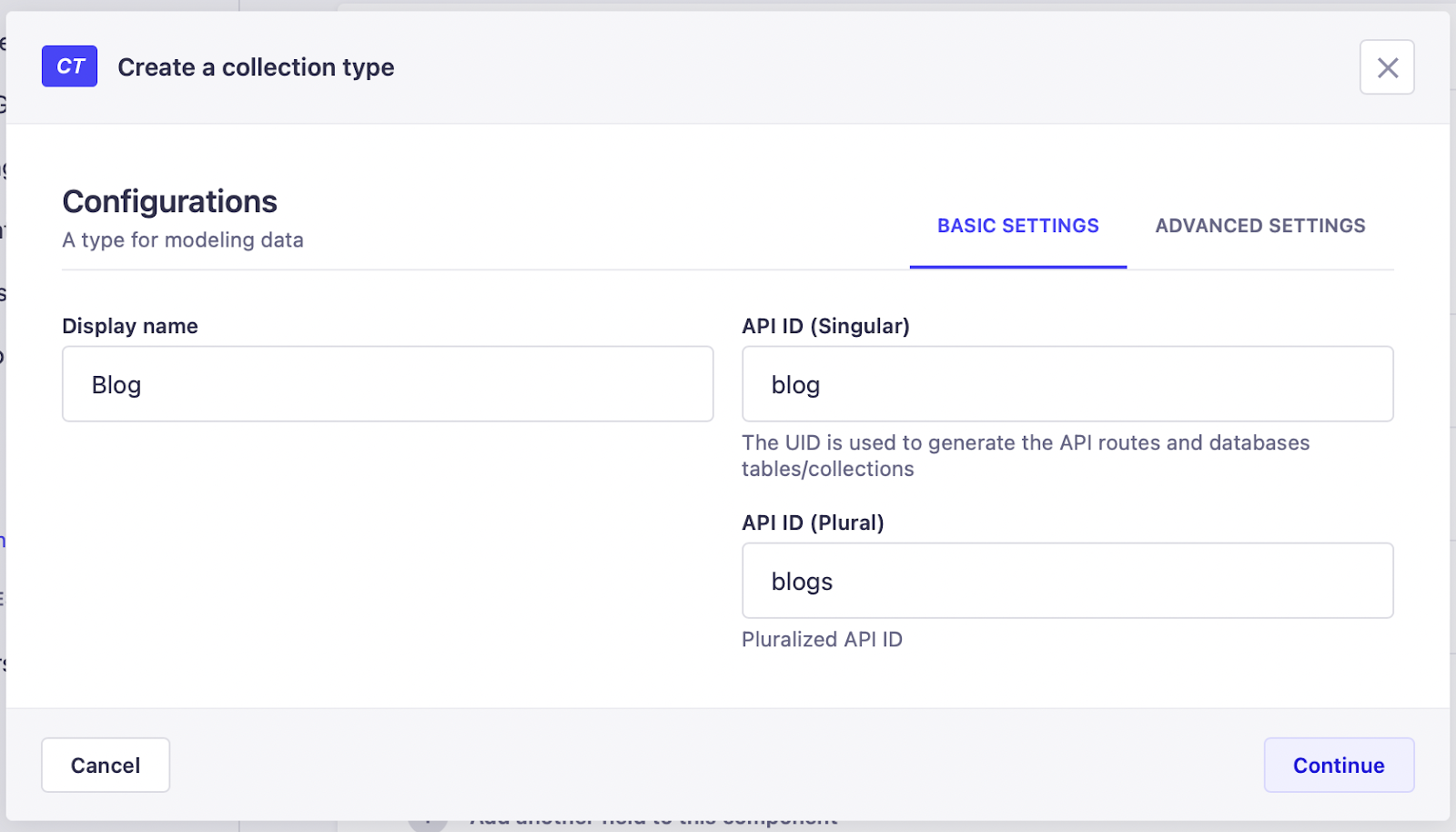The width and height of the screenshot is (1456, 832).
Task: Click the 'A type for modeling data' subtitle
Action: click(183, 240)
